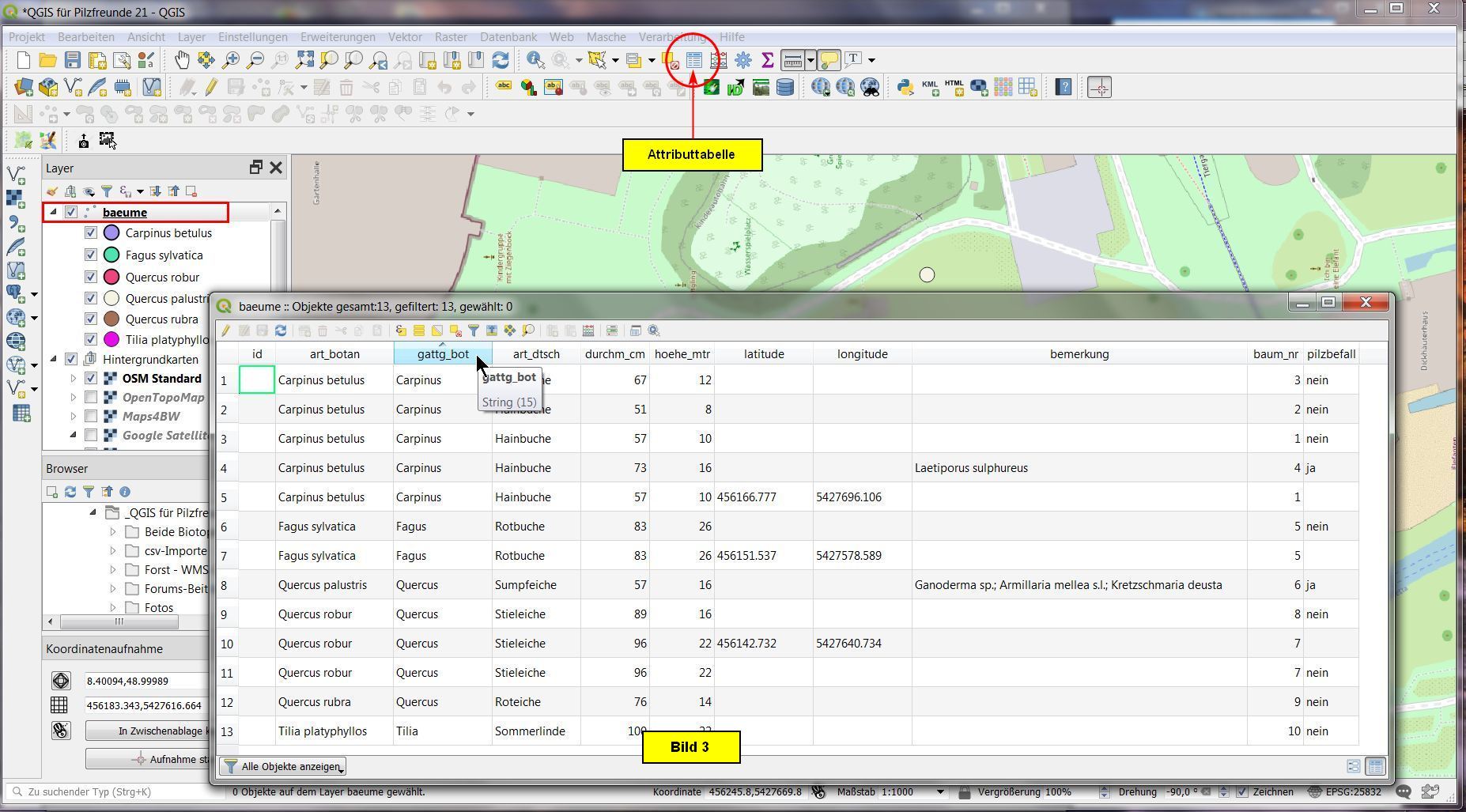Screen dimensions: 1466x812
Task: Expand the csv-Importe folder in Browser
Action: 113,551
